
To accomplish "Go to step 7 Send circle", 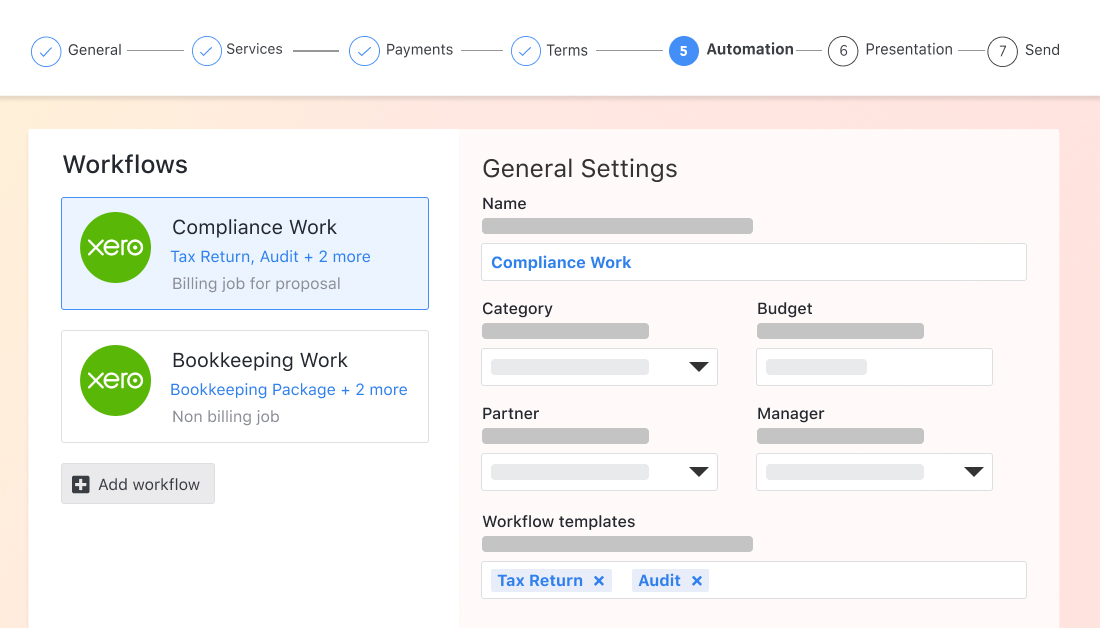I will (1002, 51).
